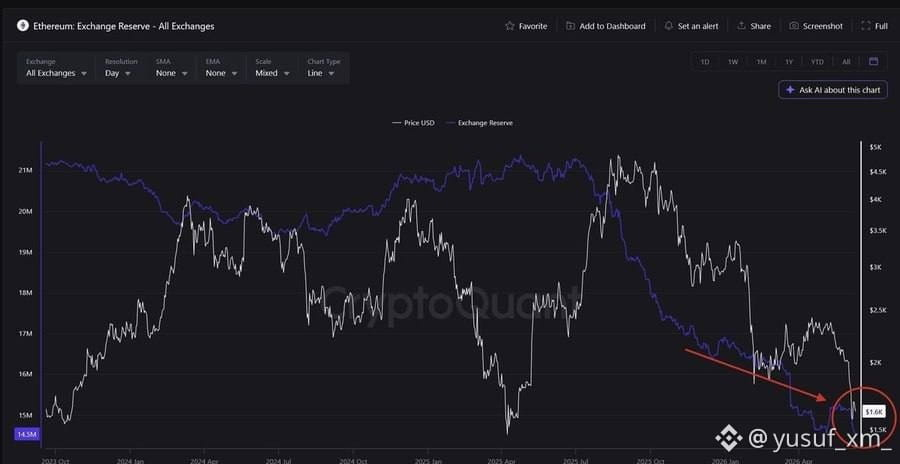This screenshot has width=900, height=464.
Task: Click the $2K right axis label
Action: pyautogui.click(x=875, y=362)
